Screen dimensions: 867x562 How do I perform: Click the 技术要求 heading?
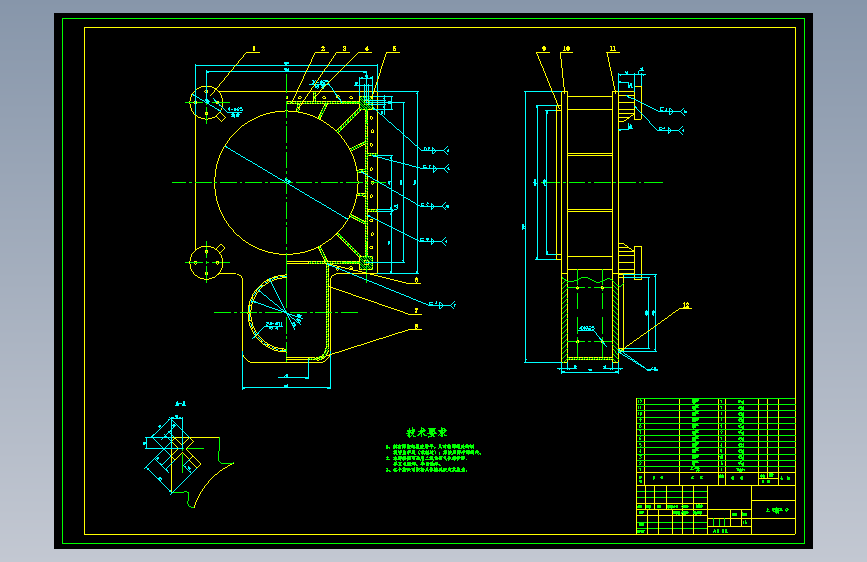point(426,433)
